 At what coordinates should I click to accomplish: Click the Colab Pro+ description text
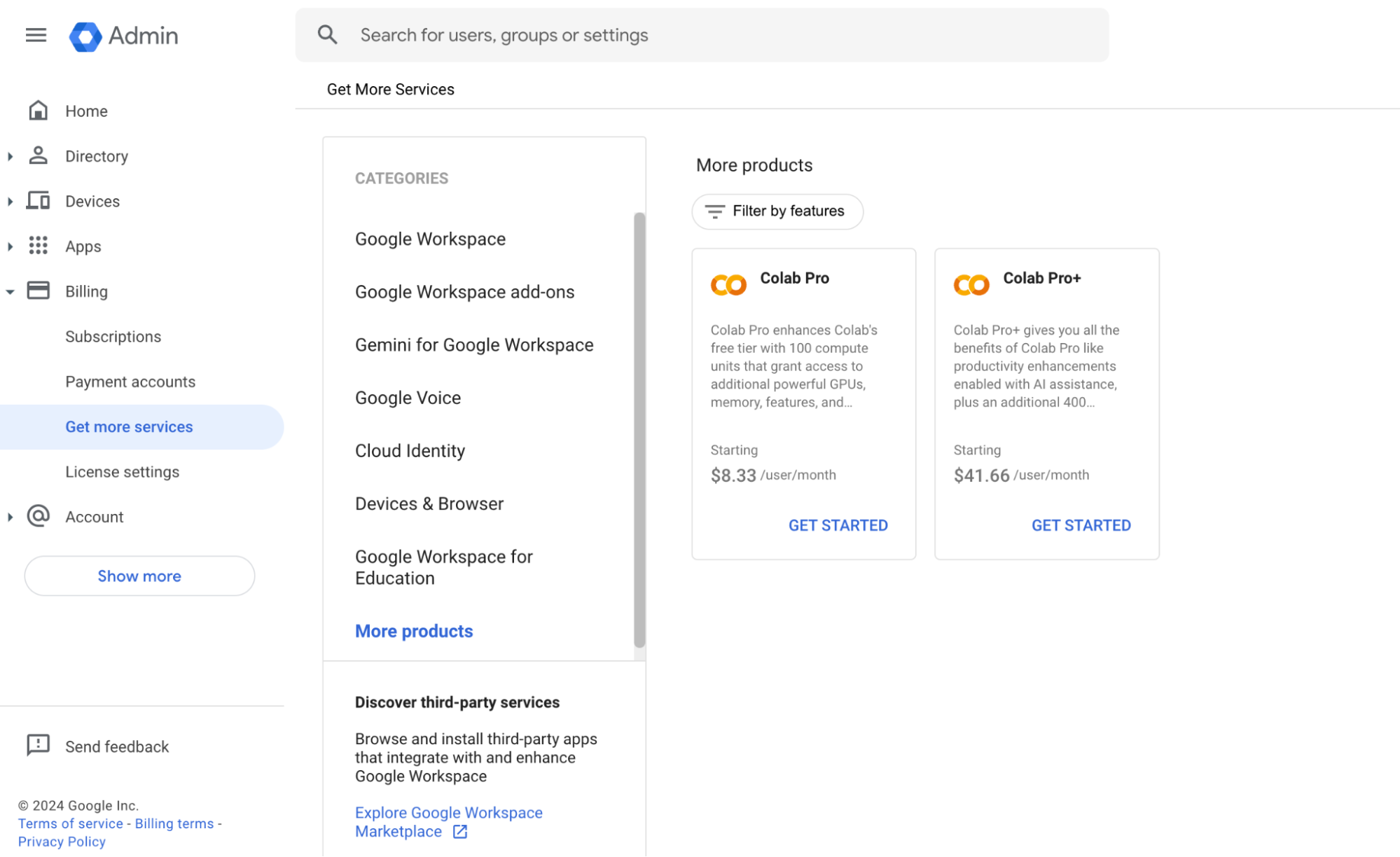(1036, 366)
